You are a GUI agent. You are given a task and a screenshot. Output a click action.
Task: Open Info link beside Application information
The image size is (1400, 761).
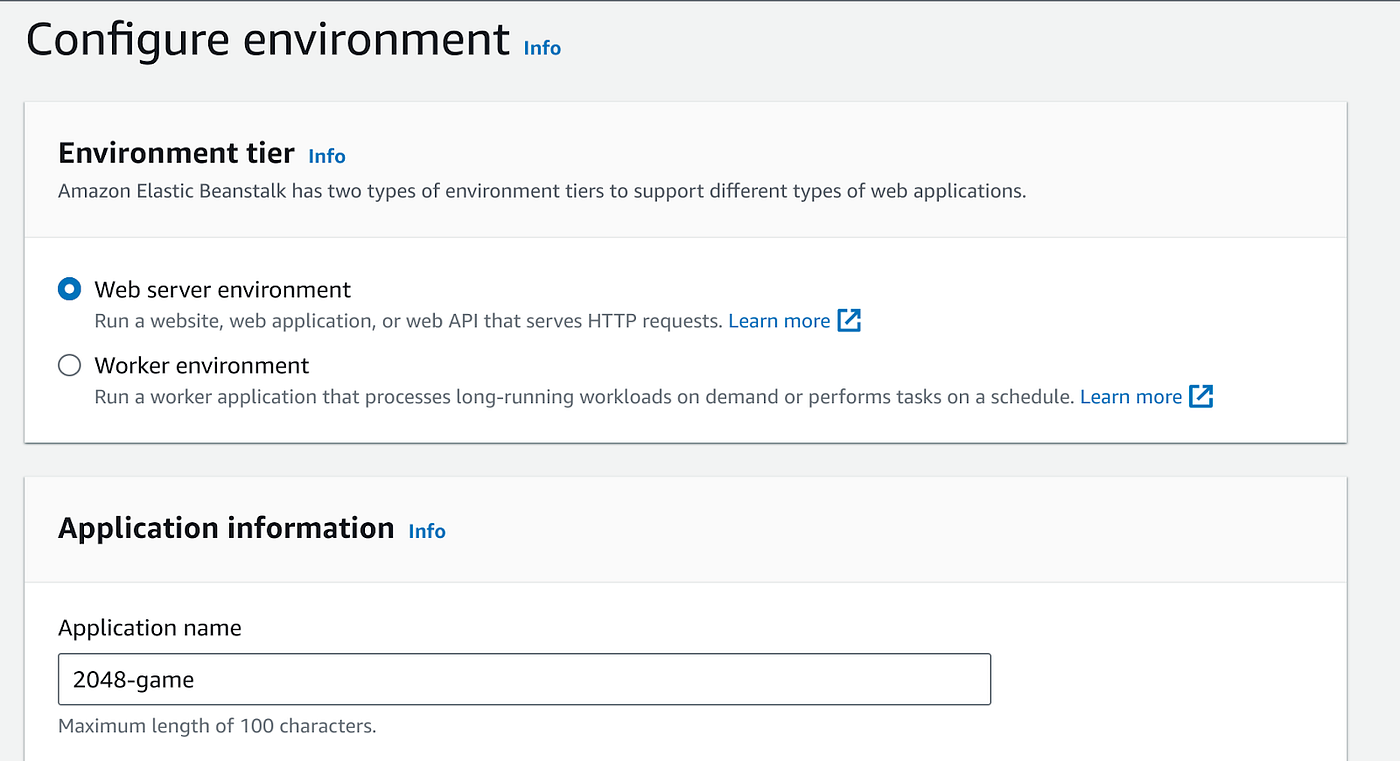click(x=427, y=531)
